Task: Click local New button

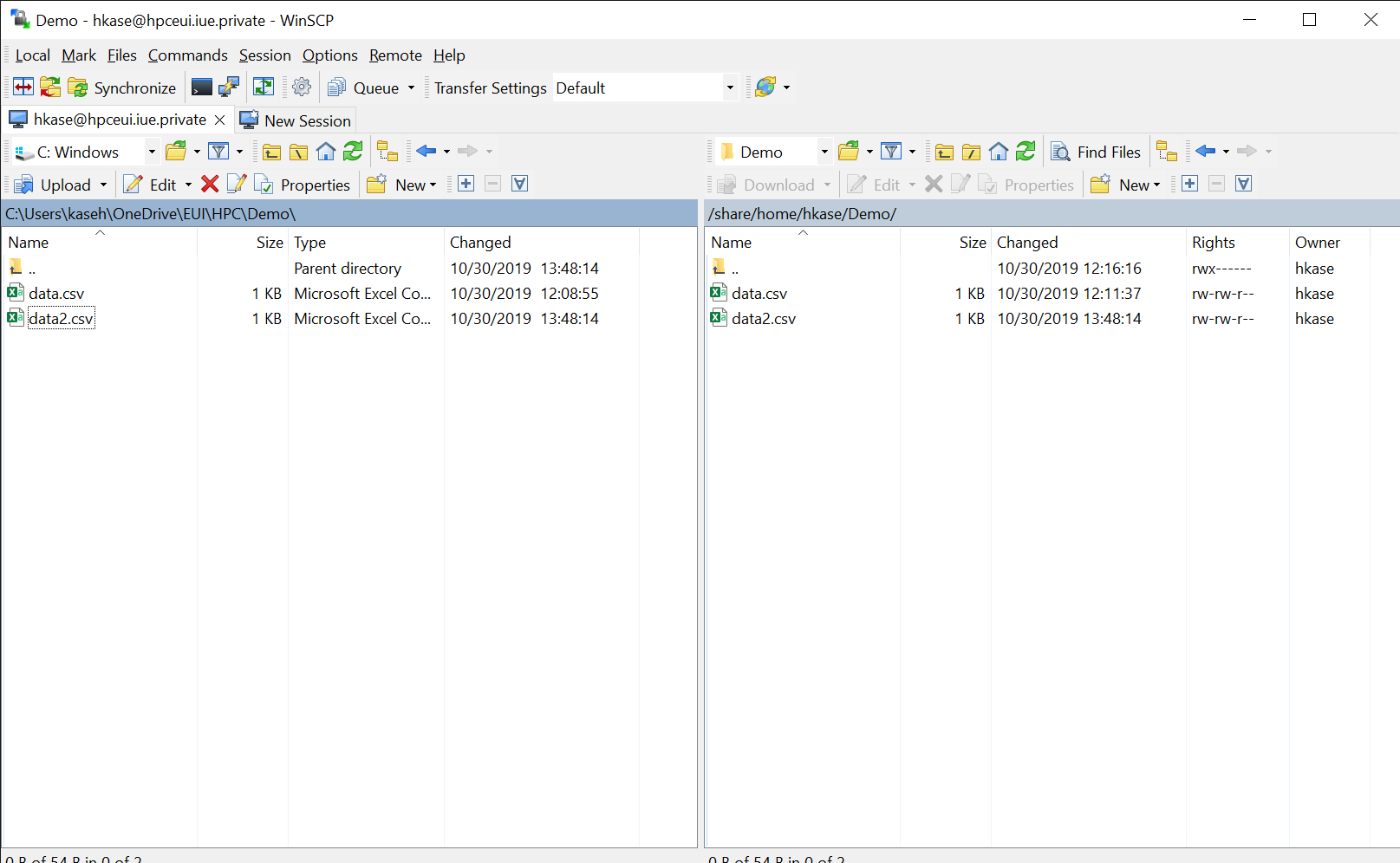Action: pos(402,185)
